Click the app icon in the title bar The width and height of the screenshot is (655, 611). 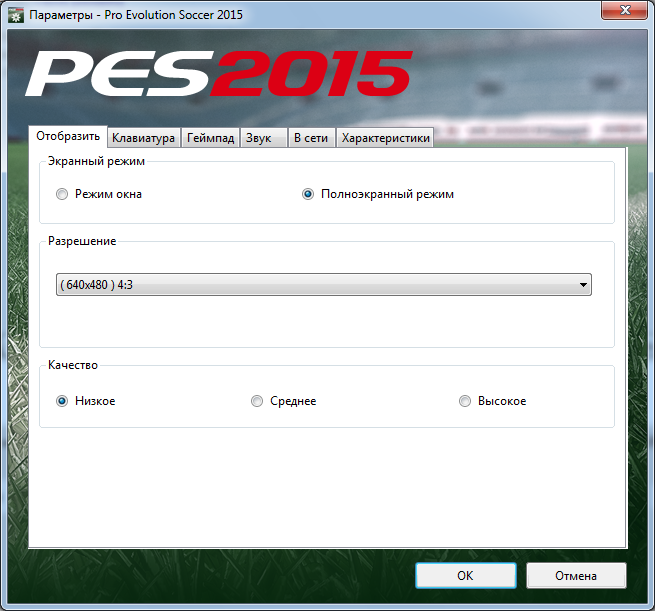16,15
